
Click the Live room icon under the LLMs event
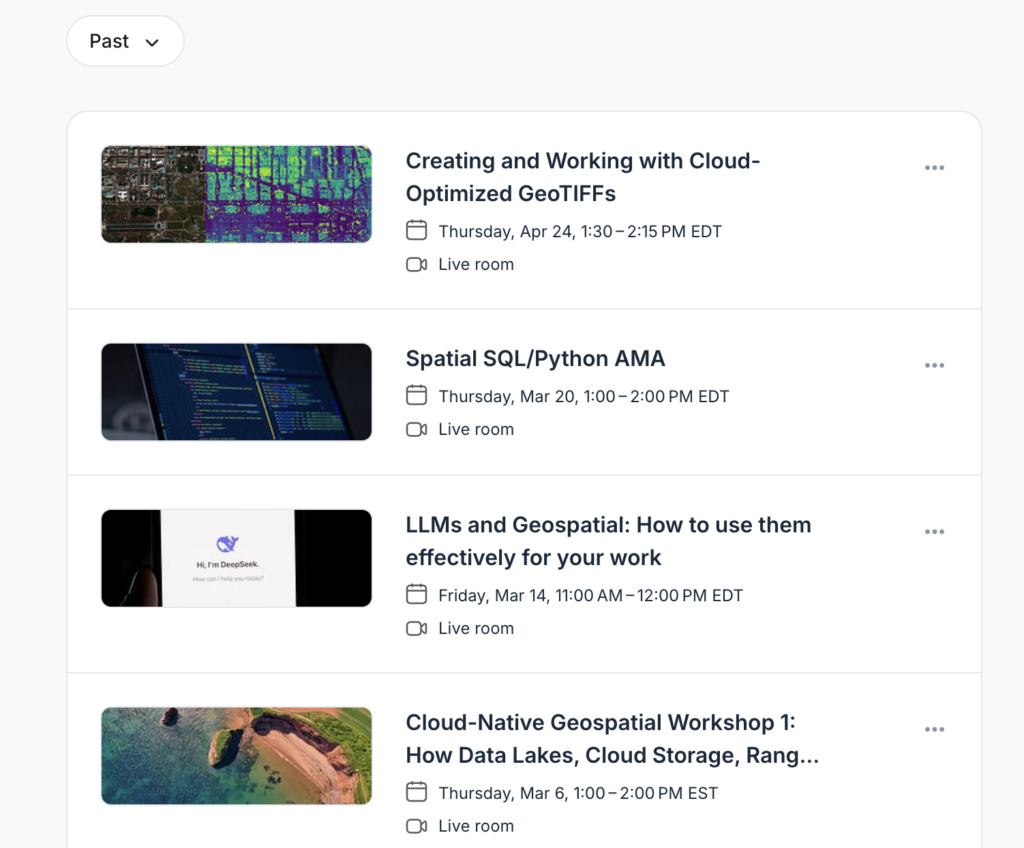tap(417, 627)
